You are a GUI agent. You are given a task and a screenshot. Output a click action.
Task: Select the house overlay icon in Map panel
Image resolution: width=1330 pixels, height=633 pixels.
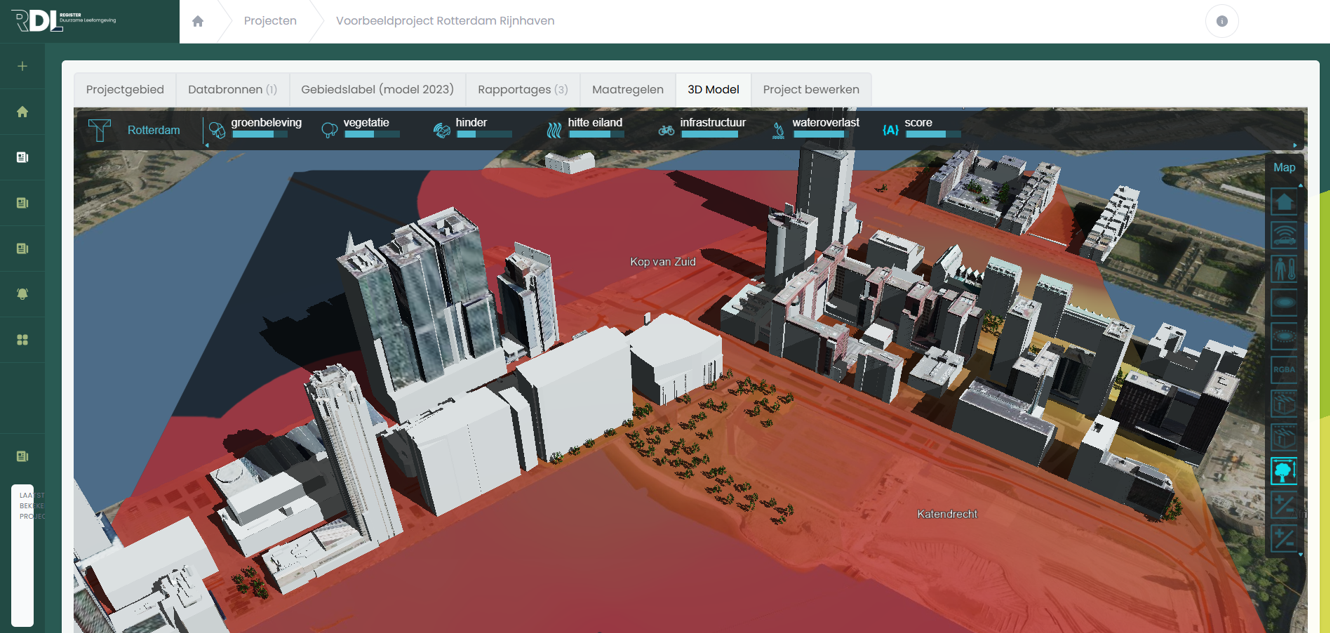coord(1283,202)
